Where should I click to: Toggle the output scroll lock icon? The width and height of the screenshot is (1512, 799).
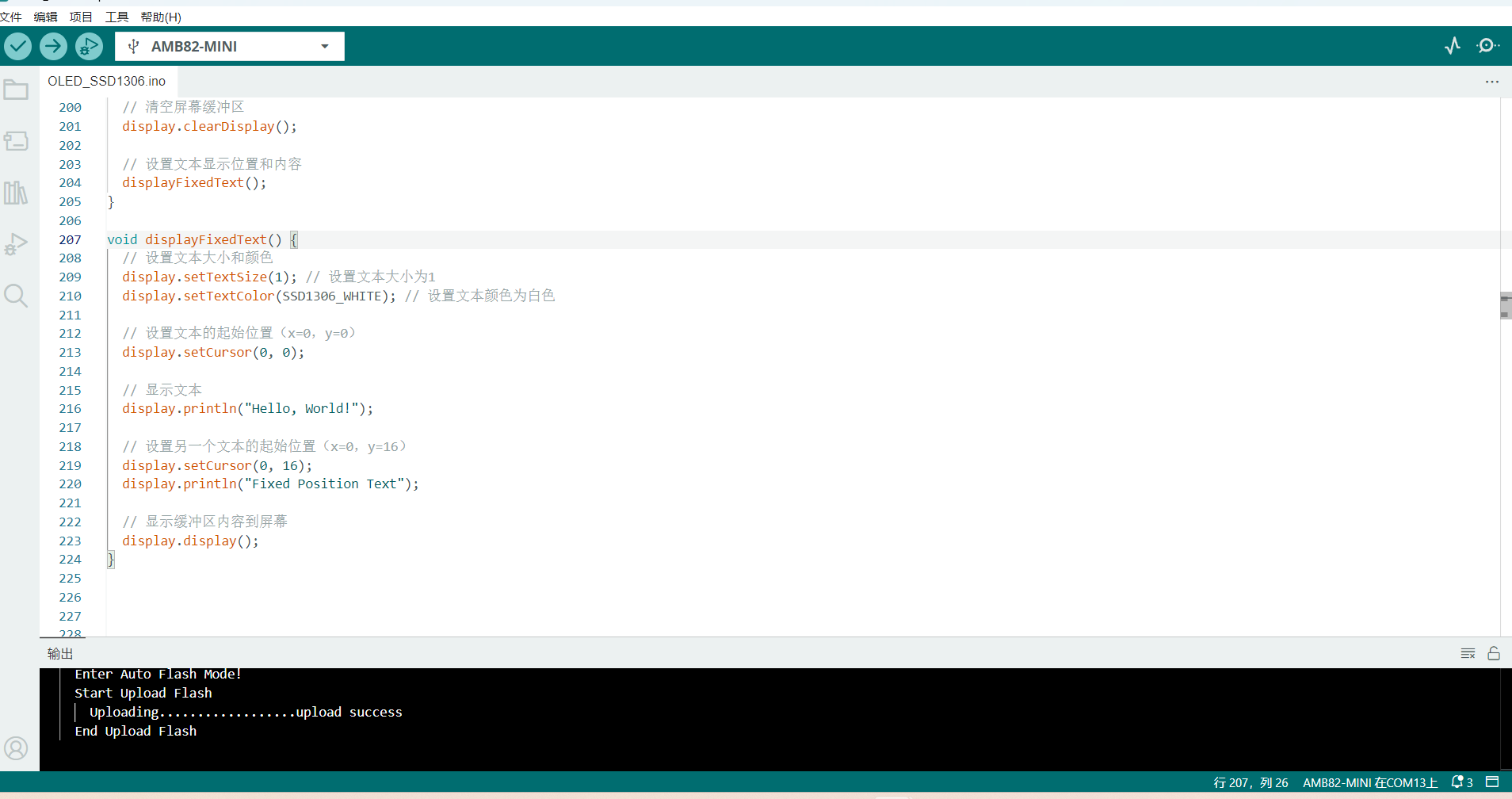pyautogui.click(x=1494, y=653)
